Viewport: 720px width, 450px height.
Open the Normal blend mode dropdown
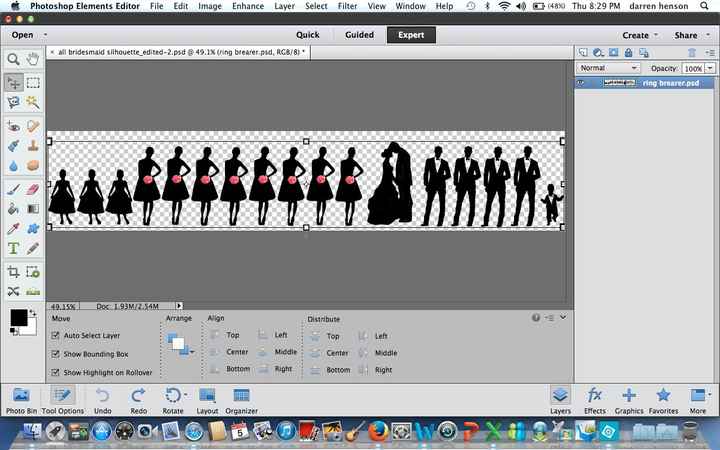pos(608,68)
